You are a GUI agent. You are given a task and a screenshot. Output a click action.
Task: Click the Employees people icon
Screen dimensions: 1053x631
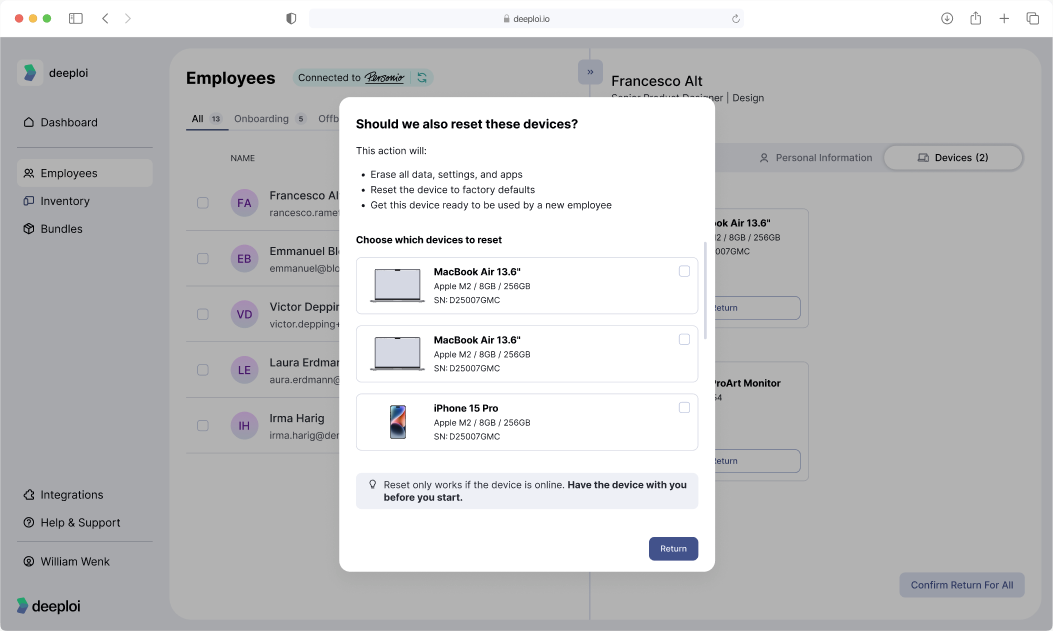click(x=28, y=173)
